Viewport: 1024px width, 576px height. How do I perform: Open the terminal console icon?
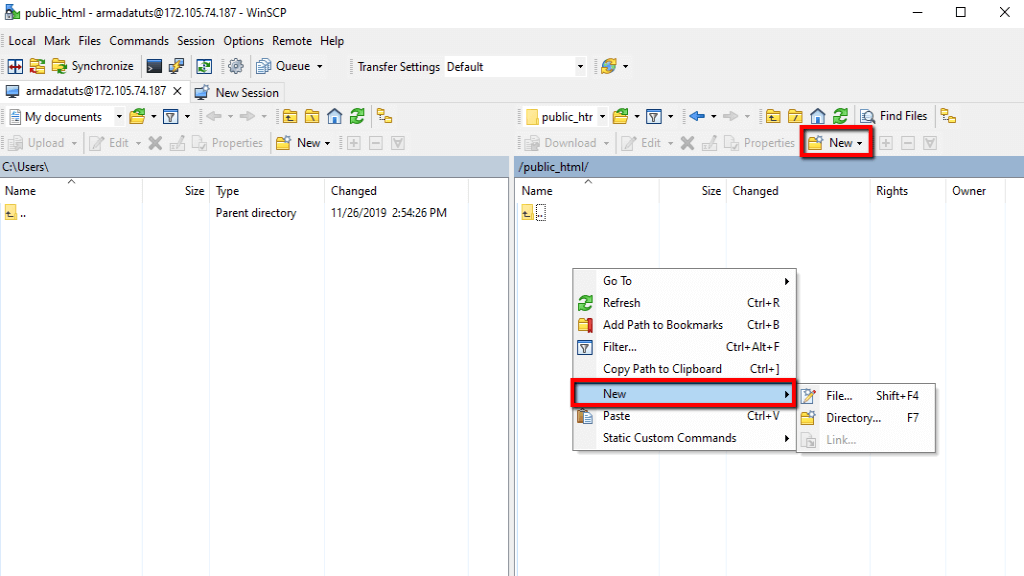[x=154, y=66]
